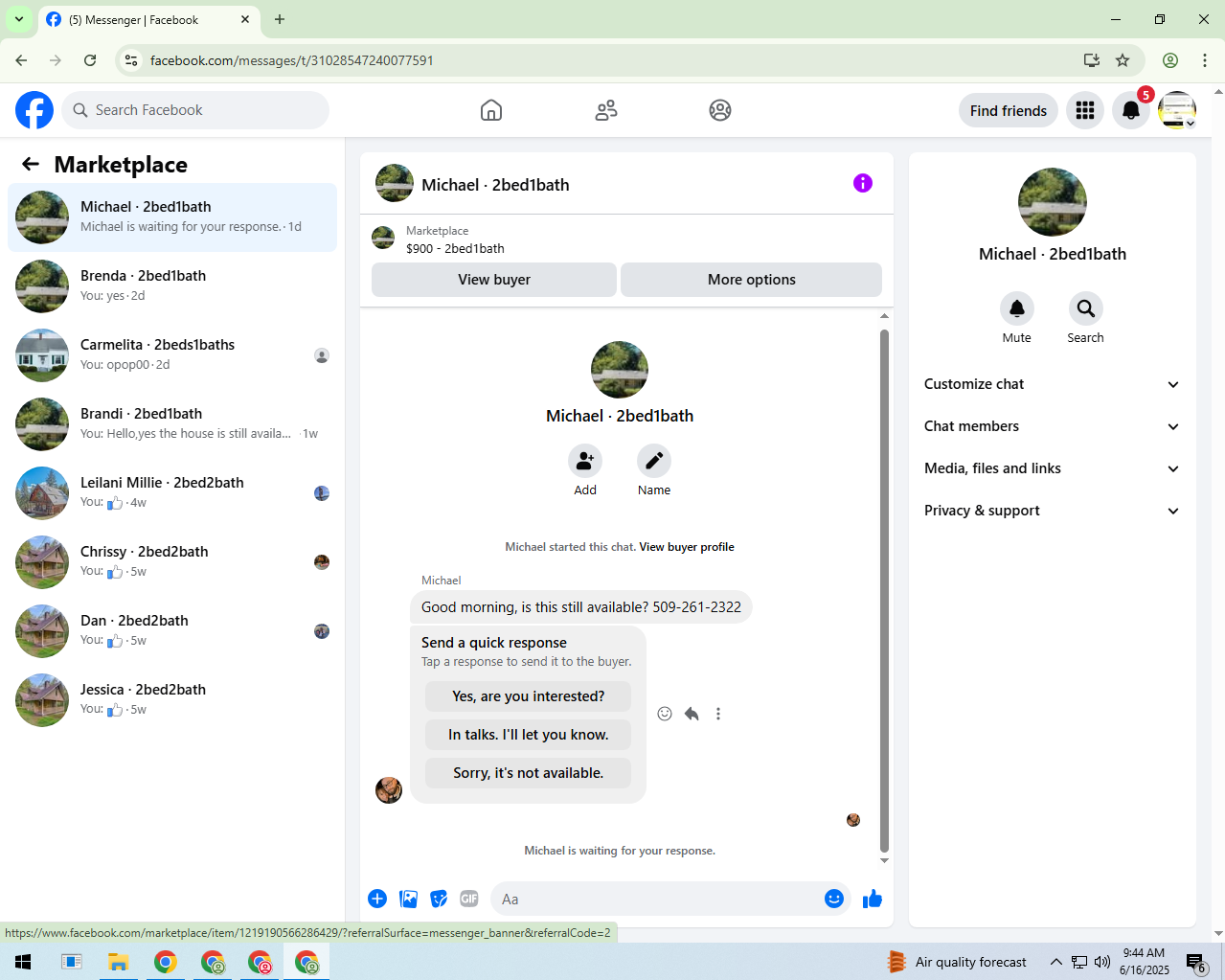Open File Explorer from the taskbar
Image resolution: width=1225 pixels, height=980 pixels.
(x=118, y=962)
